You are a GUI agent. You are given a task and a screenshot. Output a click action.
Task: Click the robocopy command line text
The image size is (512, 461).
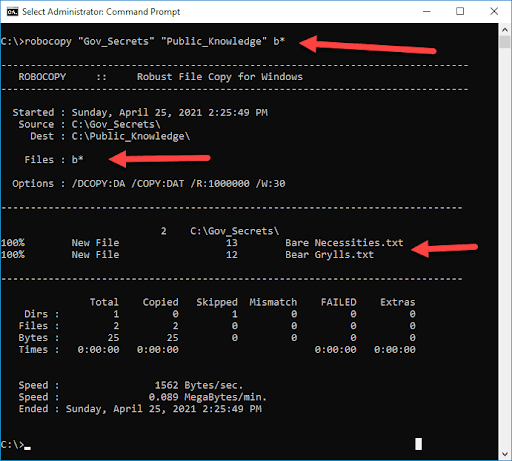pos(143,41)
